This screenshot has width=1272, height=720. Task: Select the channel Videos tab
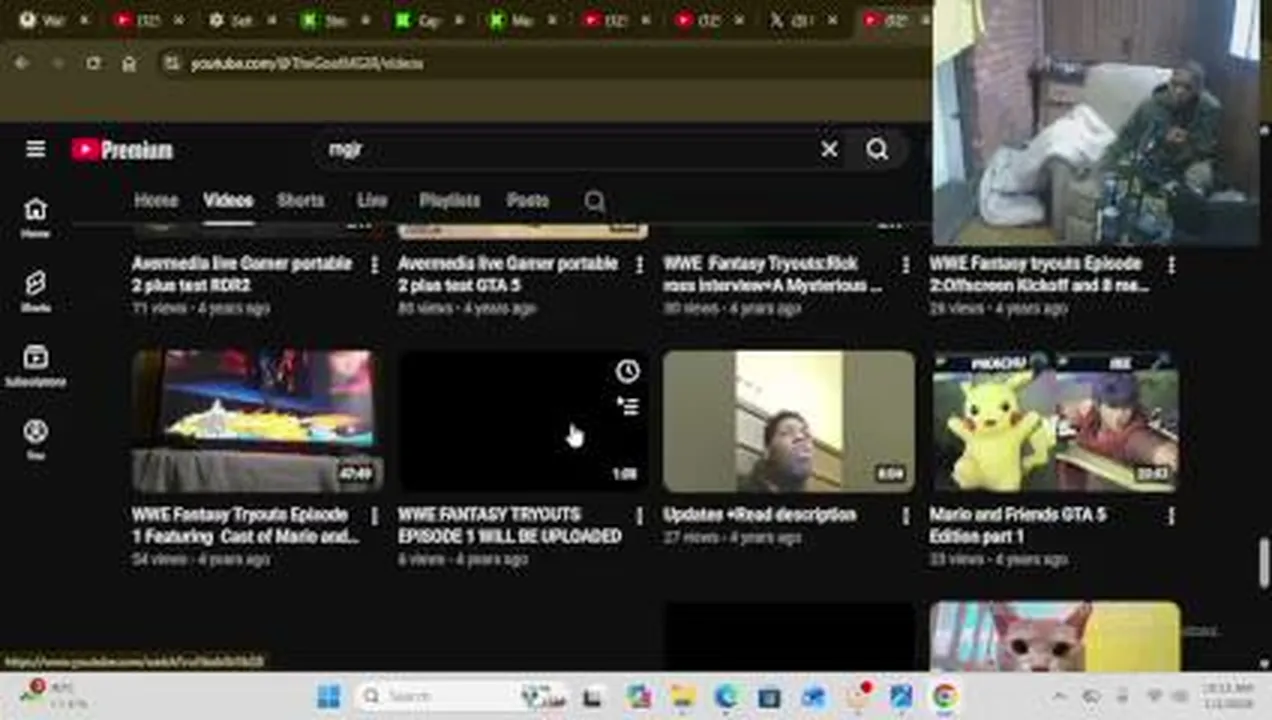tap(228, 200)
